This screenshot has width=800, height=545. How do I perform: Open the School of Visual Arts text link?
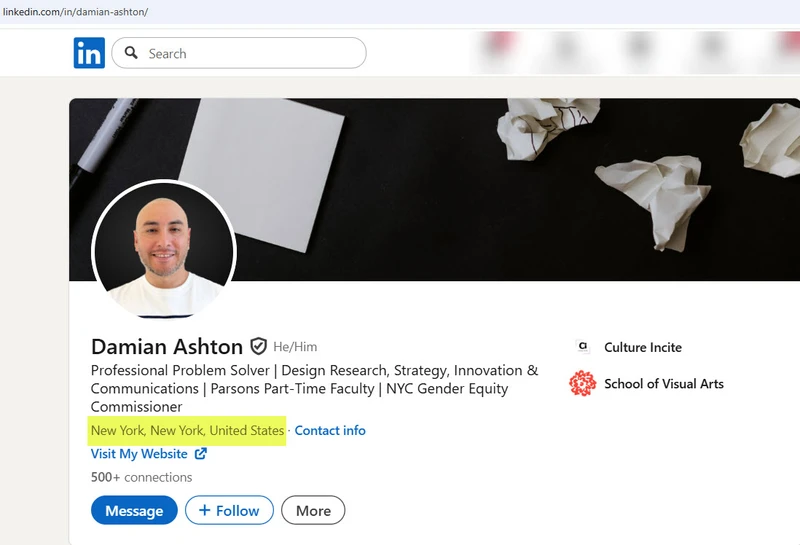point(663,383)
